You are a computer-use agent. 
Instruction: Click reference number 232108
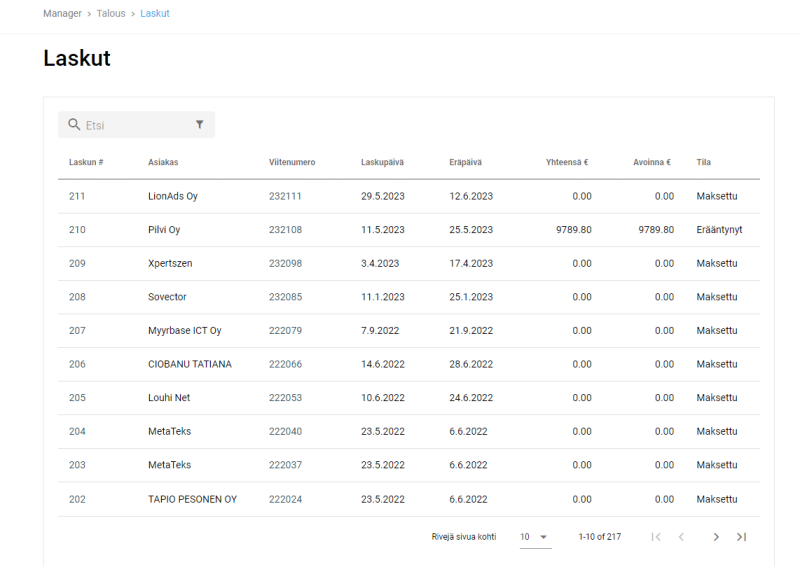(285, 230)
